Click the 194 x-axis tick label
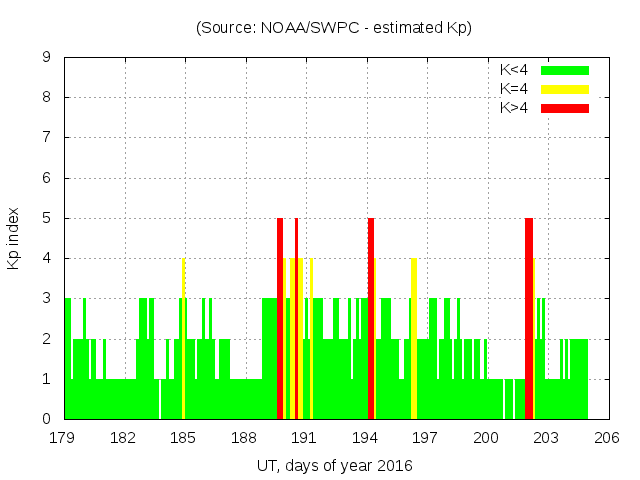This screenshot has width=640, height=480. click(x=365, y=438)
